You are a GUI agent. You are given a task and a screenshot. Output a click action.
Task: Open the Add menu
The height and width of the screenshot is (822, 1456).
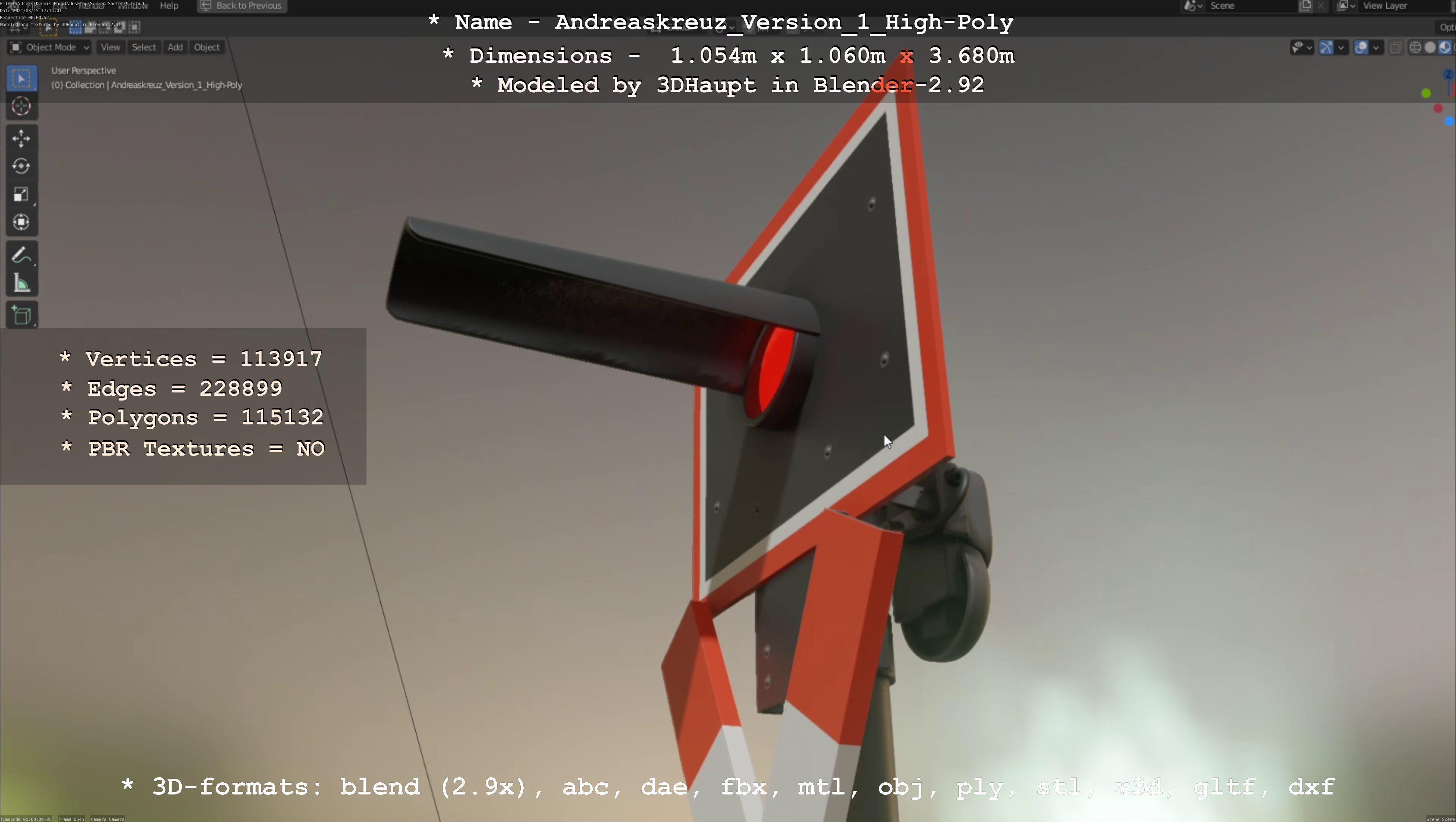[175, 47]
